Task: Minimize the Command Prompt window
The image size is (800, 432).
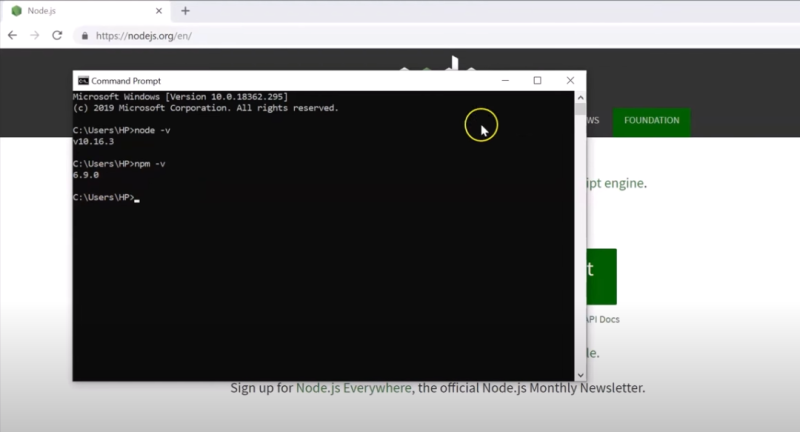Action: (x=504, y=81)
